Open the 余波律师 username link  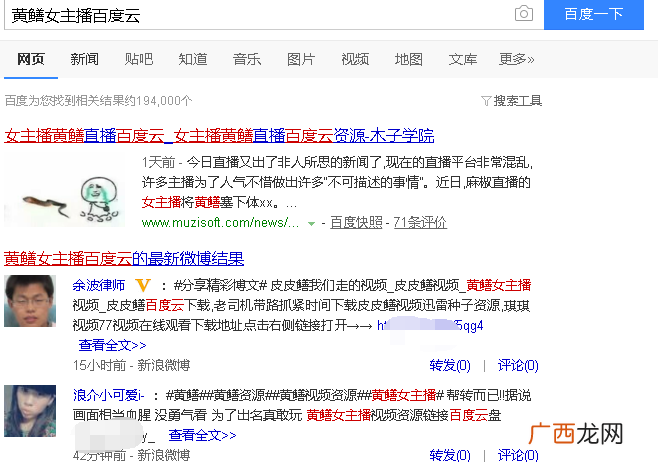99,285
